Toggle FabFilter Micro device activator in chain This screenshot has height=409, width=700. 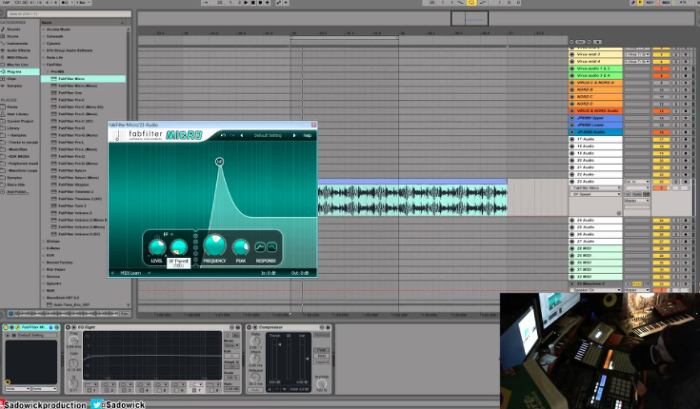tap(6, 327)
